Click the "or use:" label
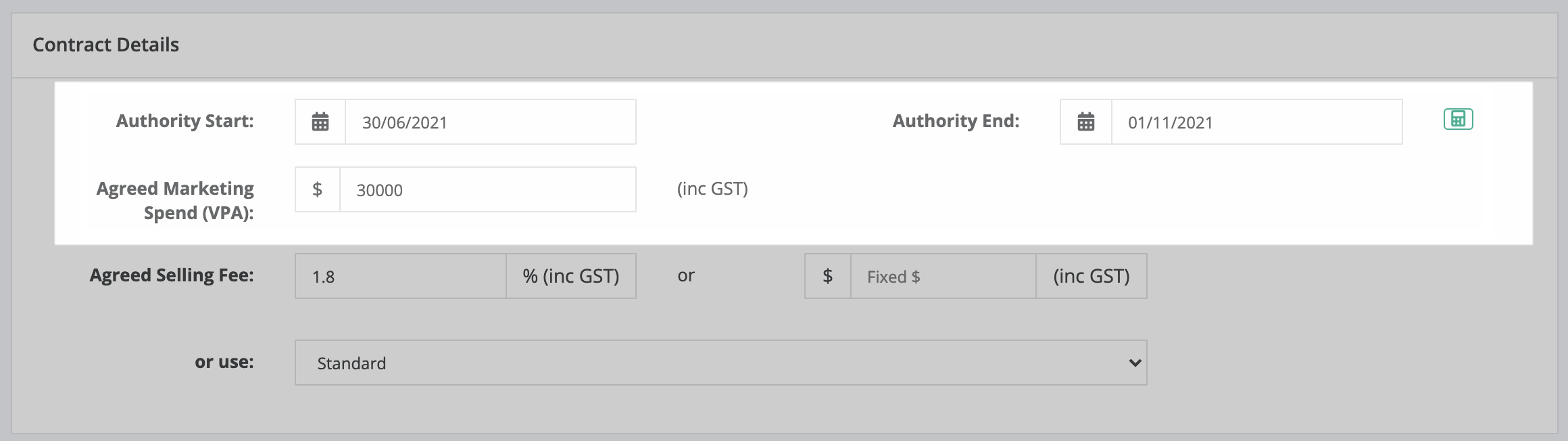 coord(224,362)
